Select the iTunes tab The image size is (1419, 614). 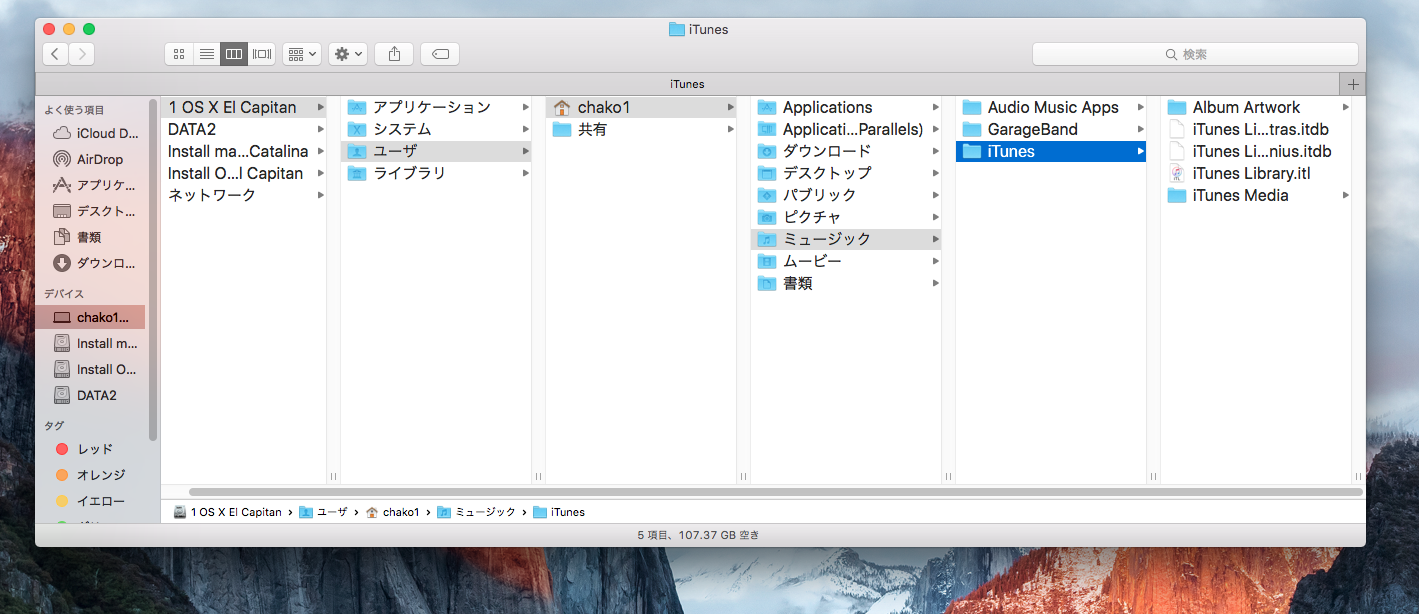point(686,84)
